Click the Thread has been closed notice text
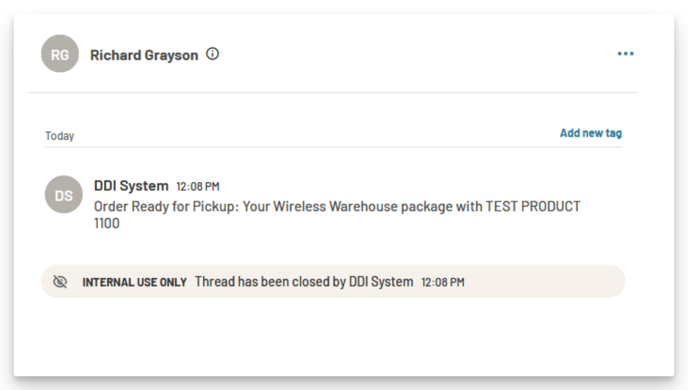The height and width of the screenshot is (390, 688). tap(304, 282)
